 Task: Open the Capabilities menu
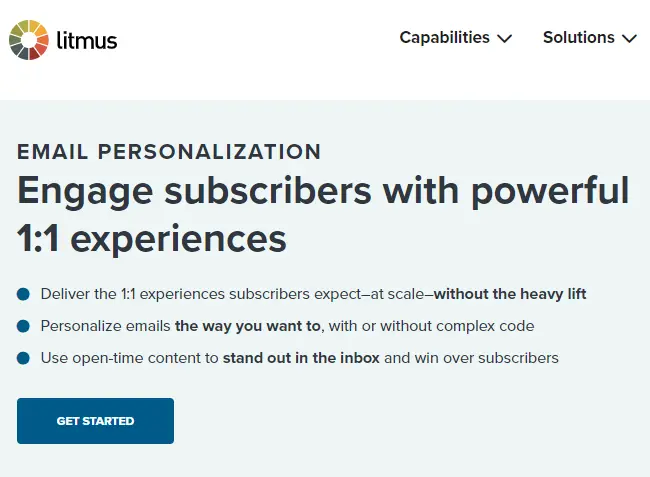[445, 38]
